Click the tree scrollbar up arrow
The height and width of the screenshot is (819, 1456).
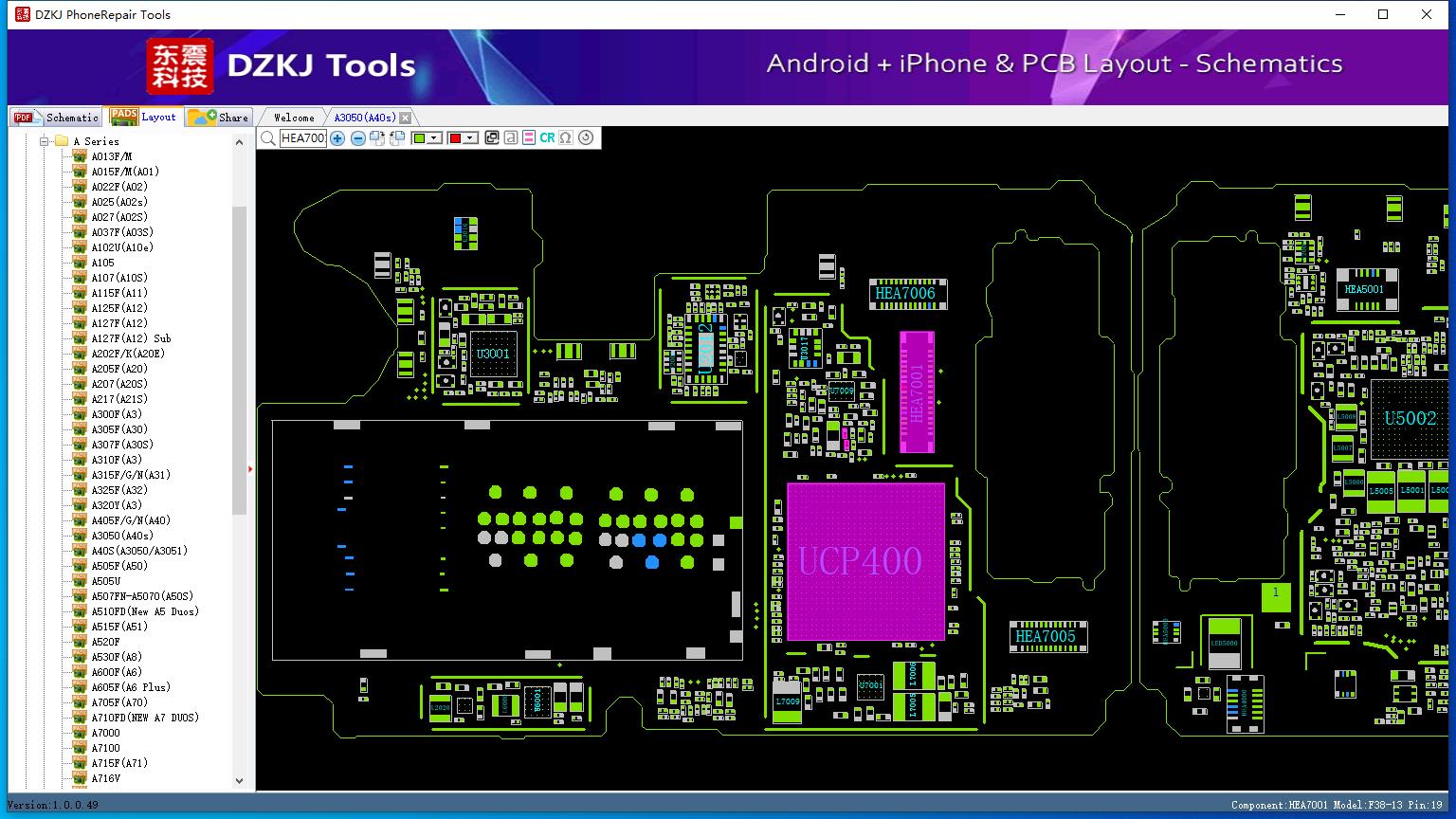click(x=239, y=142)
